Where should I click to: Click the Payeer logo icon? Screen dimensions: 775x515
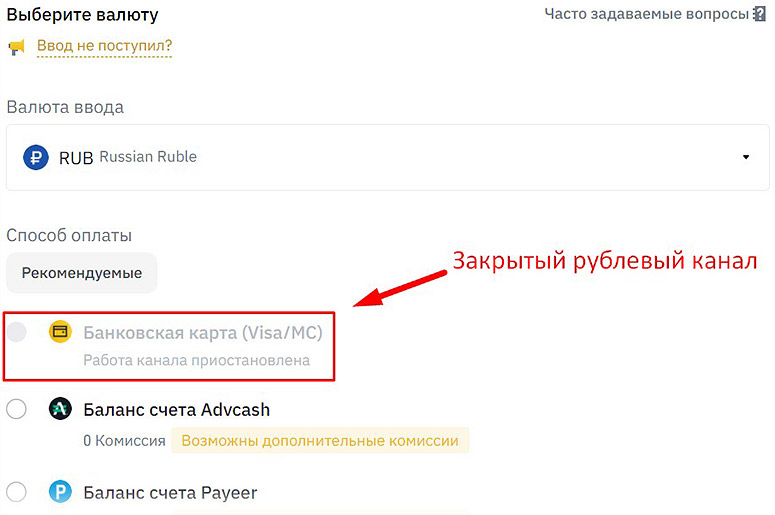[x=60, y=492]
